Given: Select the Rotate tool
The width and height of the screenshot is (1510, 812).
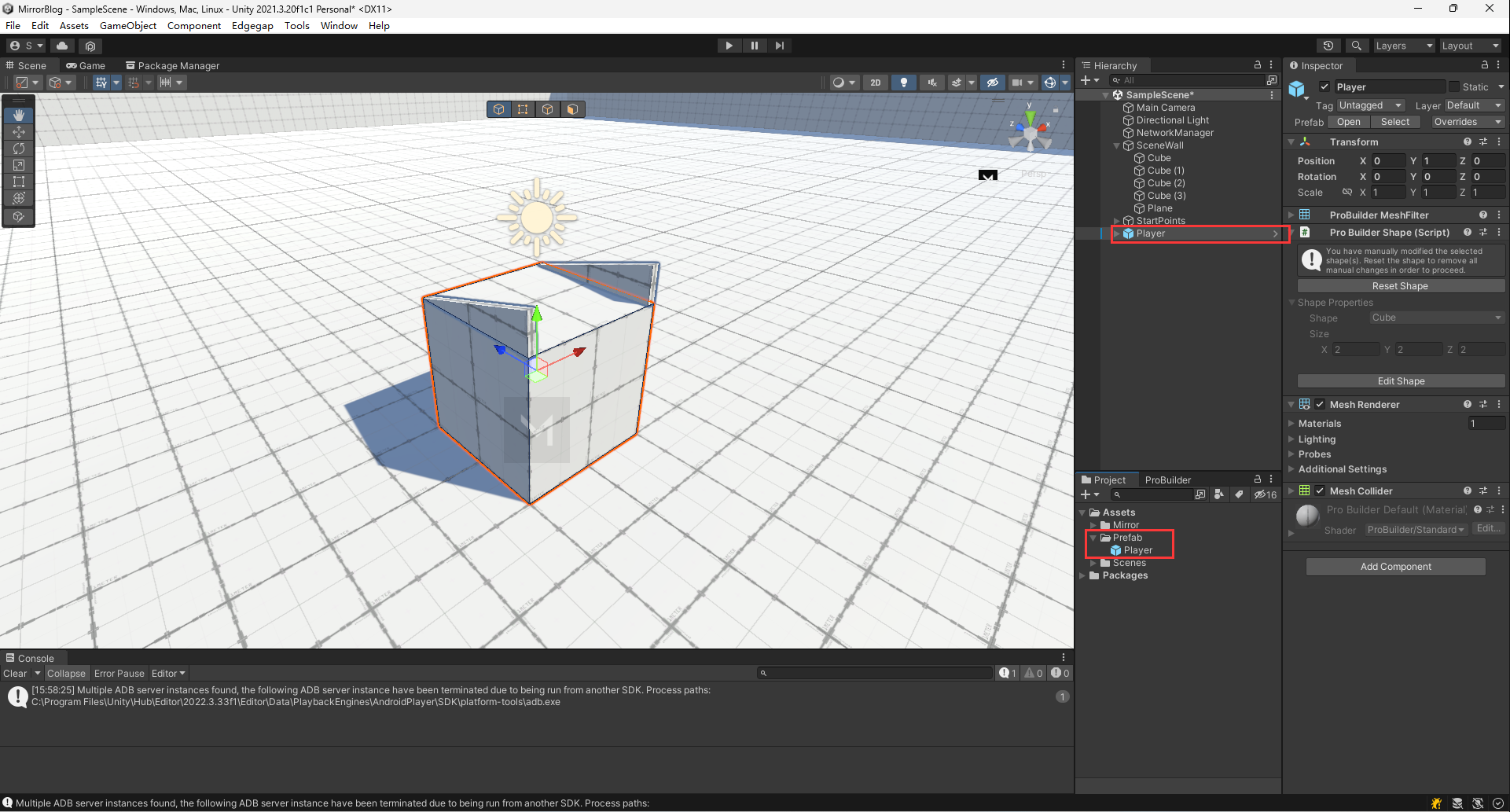Looking at the screenshot, I should (19, 149).
